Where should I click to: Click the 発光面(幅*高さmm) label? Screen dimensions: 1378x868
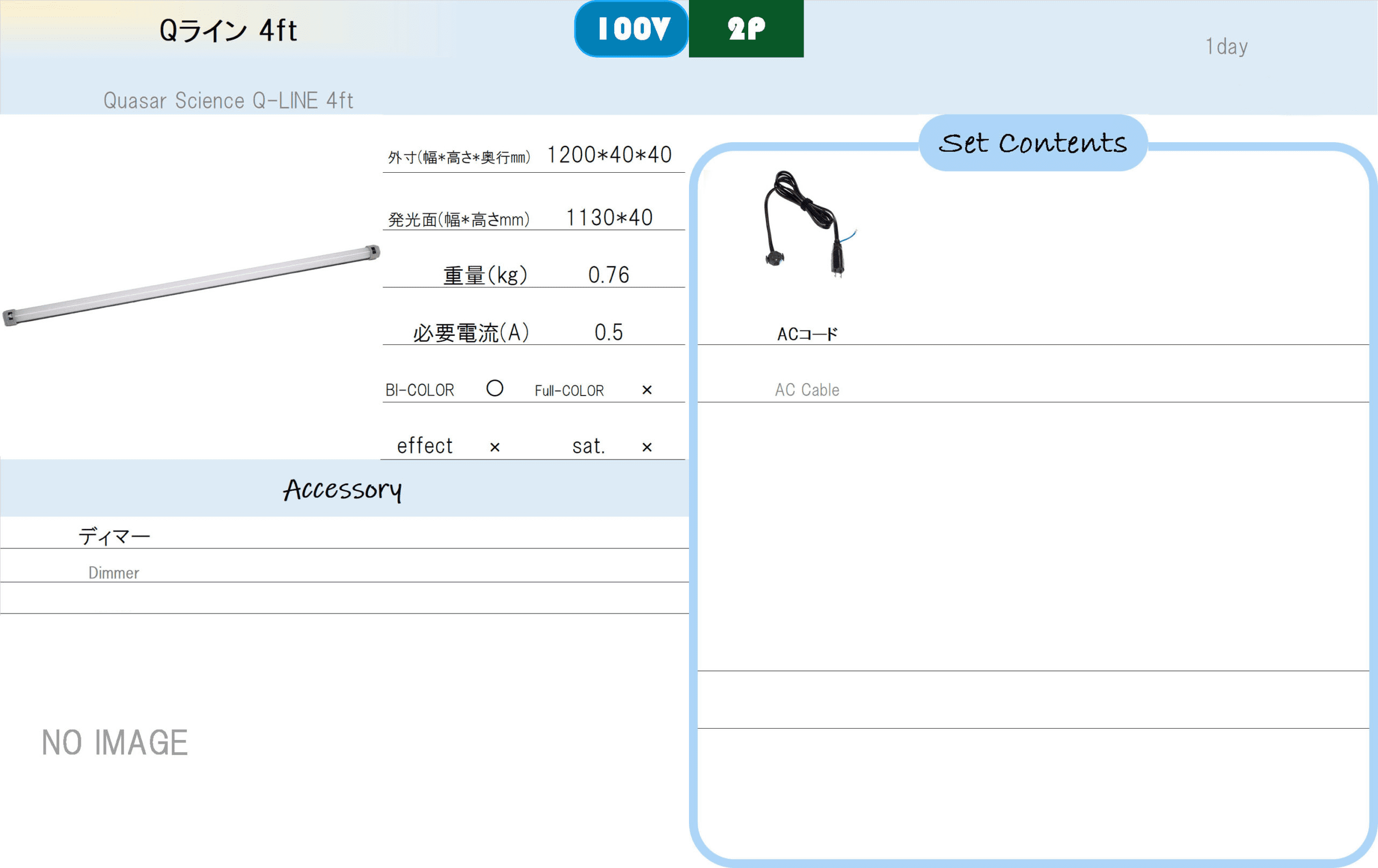coord(460,219)
